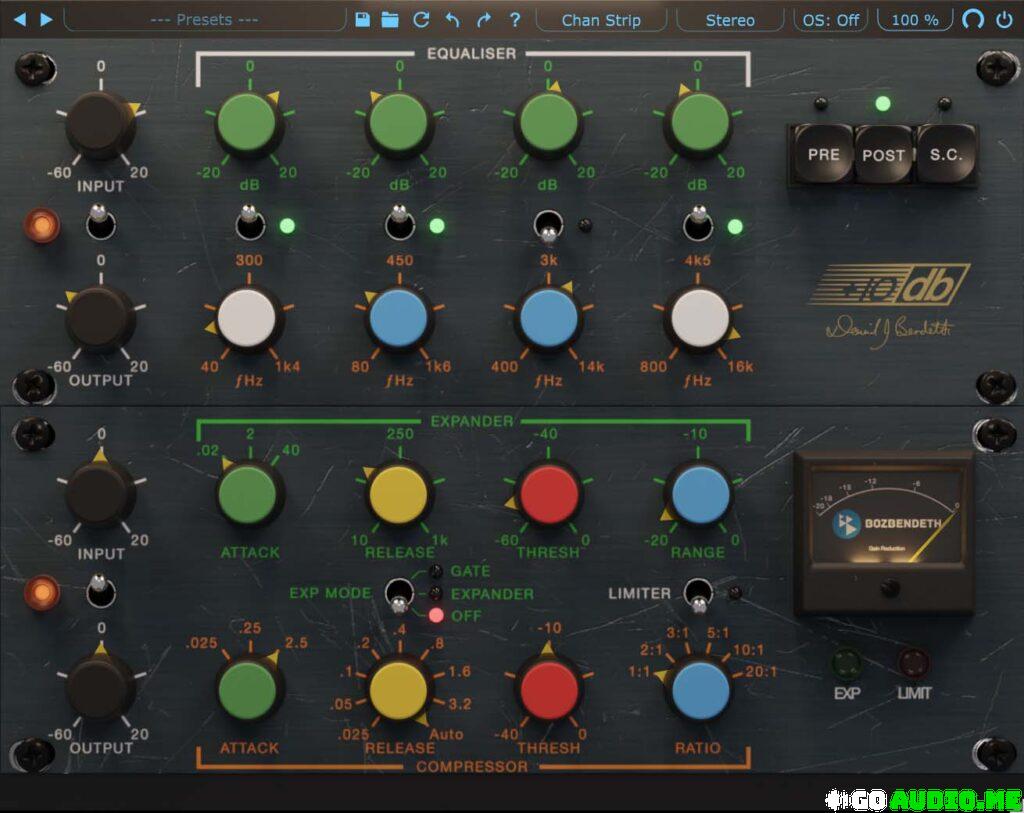Click the reload preset circular arrow icon
Screen dimensions: 1024x813
click(421, 20)
